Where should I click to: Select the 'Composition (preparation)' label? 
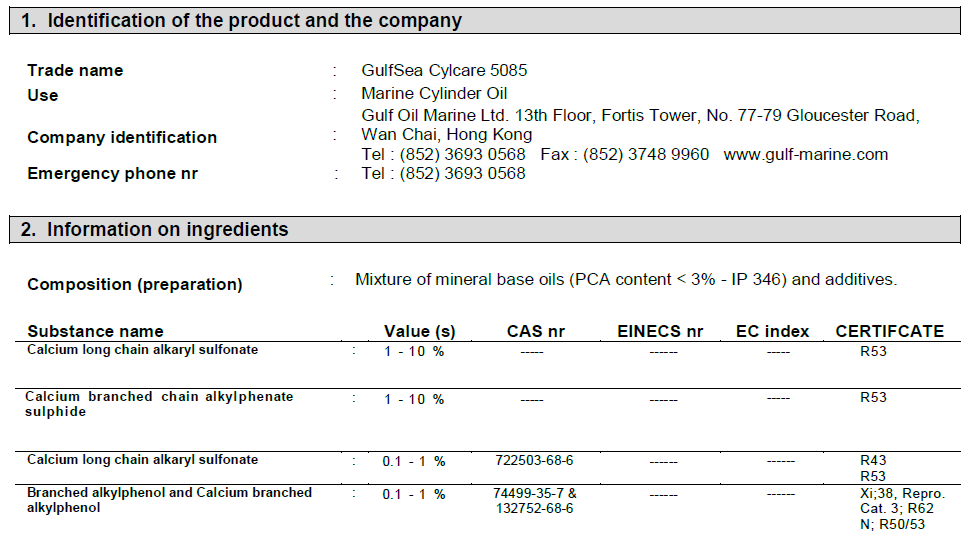[x=135, y=285]
